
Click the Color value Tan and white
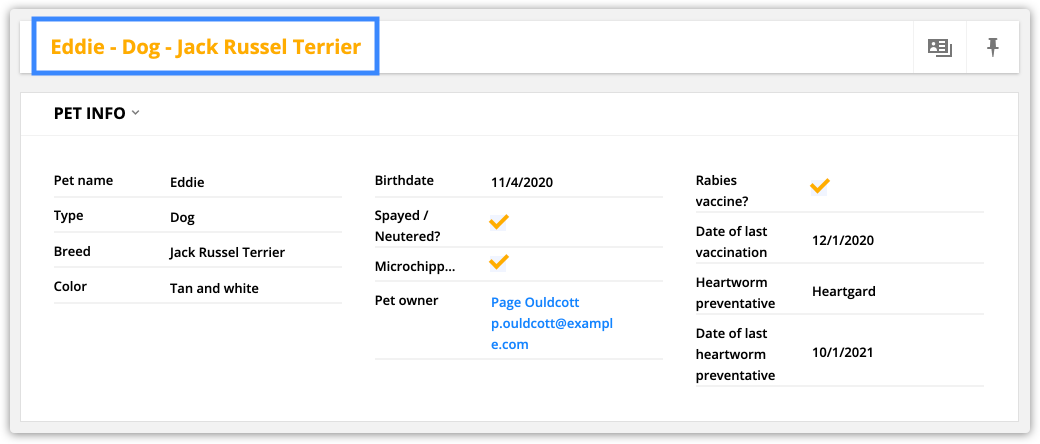point(214,288)
